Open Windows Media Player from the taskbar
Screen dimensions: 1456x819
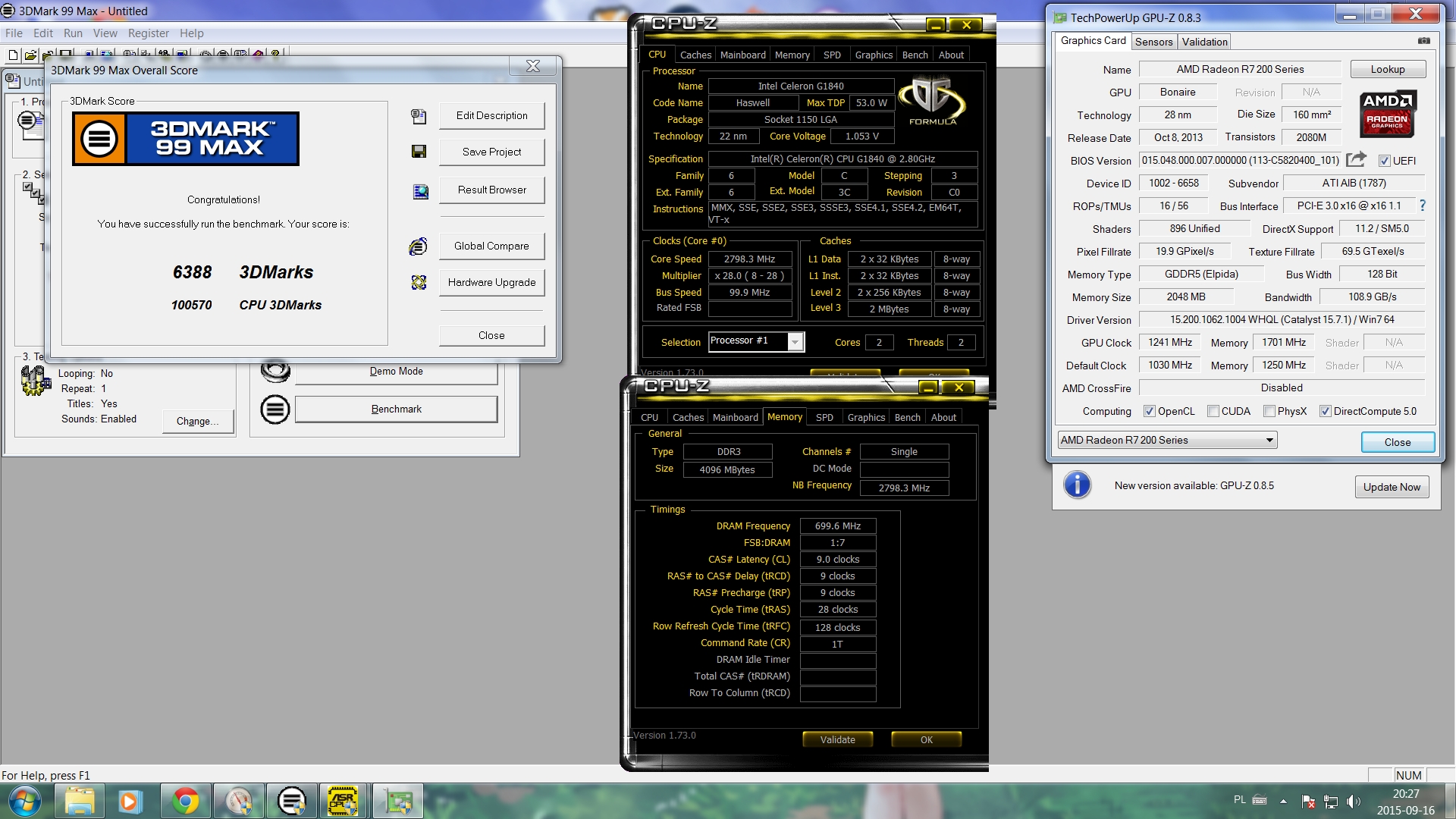[x=129, y=801]
